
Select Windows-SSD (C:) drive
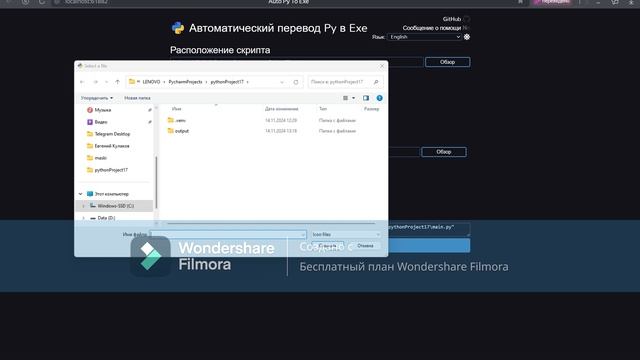[x=116, y=206]
